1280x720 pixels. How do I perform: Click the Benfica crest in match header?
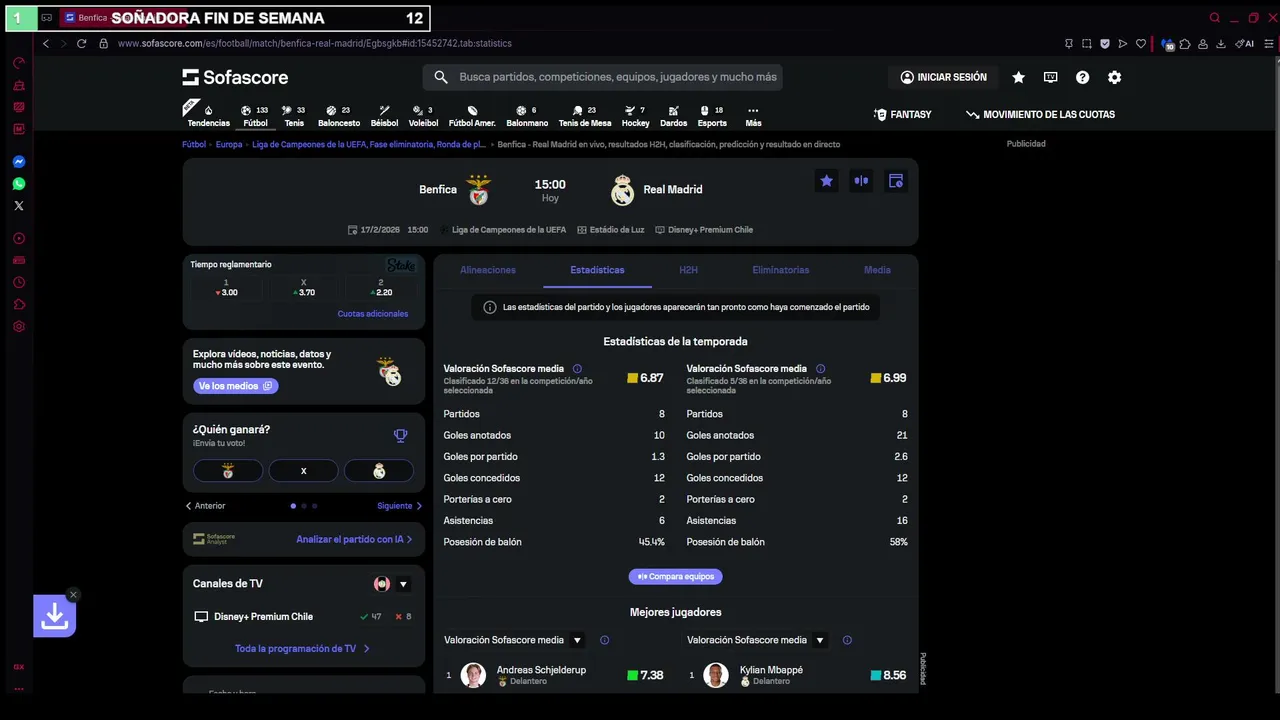coord(480,190)
